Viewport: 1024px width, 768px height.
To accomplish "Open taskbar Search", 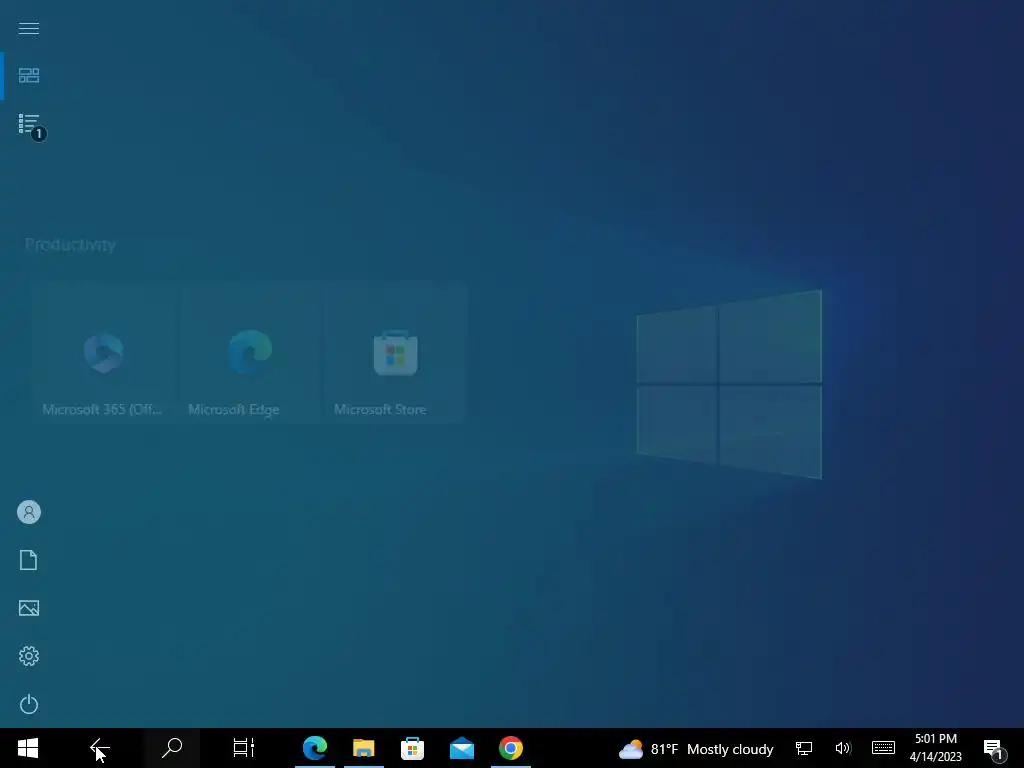I will tap(172, 748).
